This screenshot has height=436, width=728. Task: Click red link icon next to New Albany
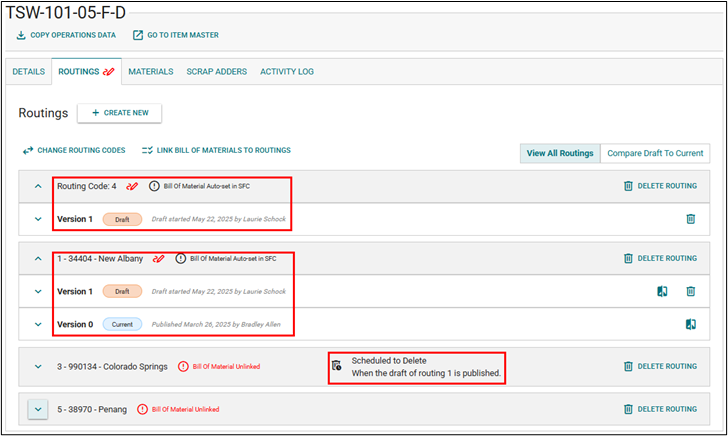tap(158, 258)
